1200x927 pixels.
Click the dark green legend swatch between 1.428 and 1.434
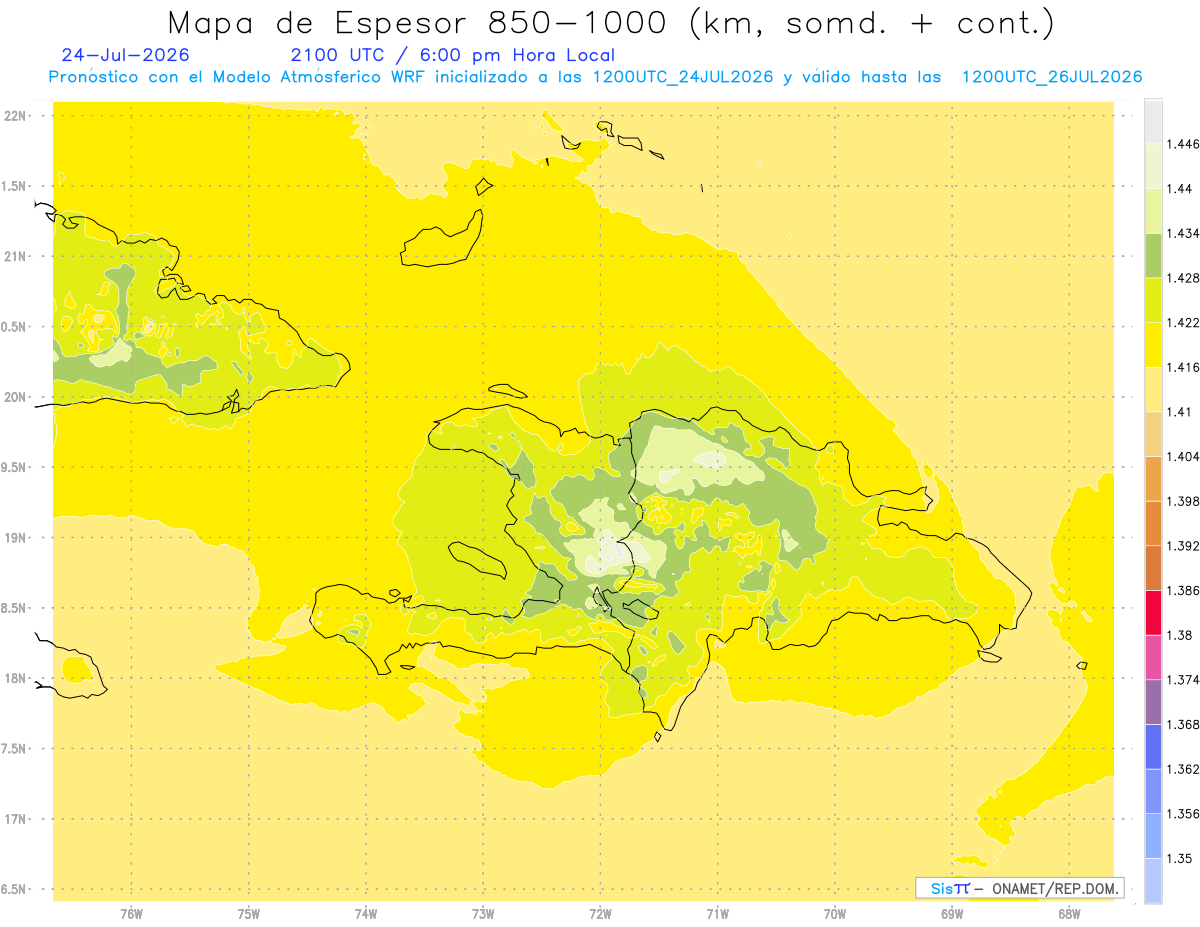click(1153, 254)
